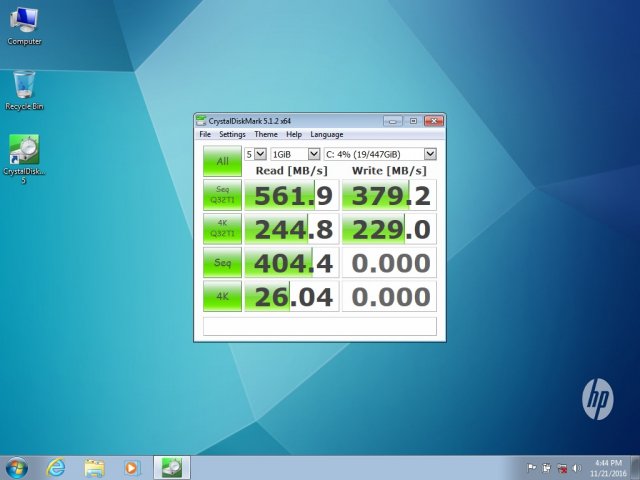Run the 4K benchmark test
Screen dimensions: 640x480
222,296
